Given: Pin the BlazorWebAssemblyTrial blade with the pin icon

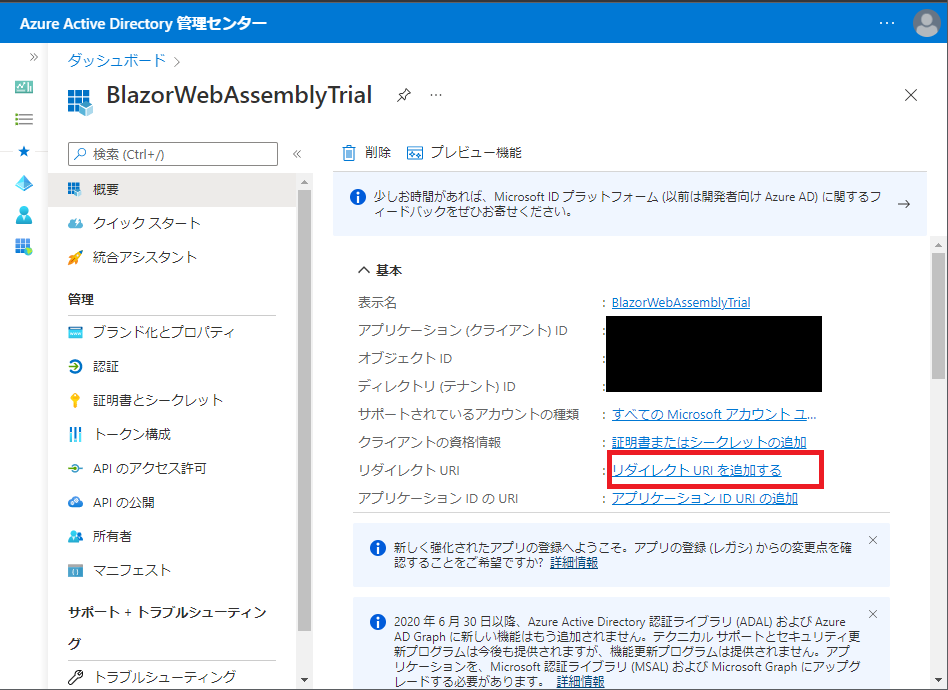Looking at the screenshot, I should (403, 95).
